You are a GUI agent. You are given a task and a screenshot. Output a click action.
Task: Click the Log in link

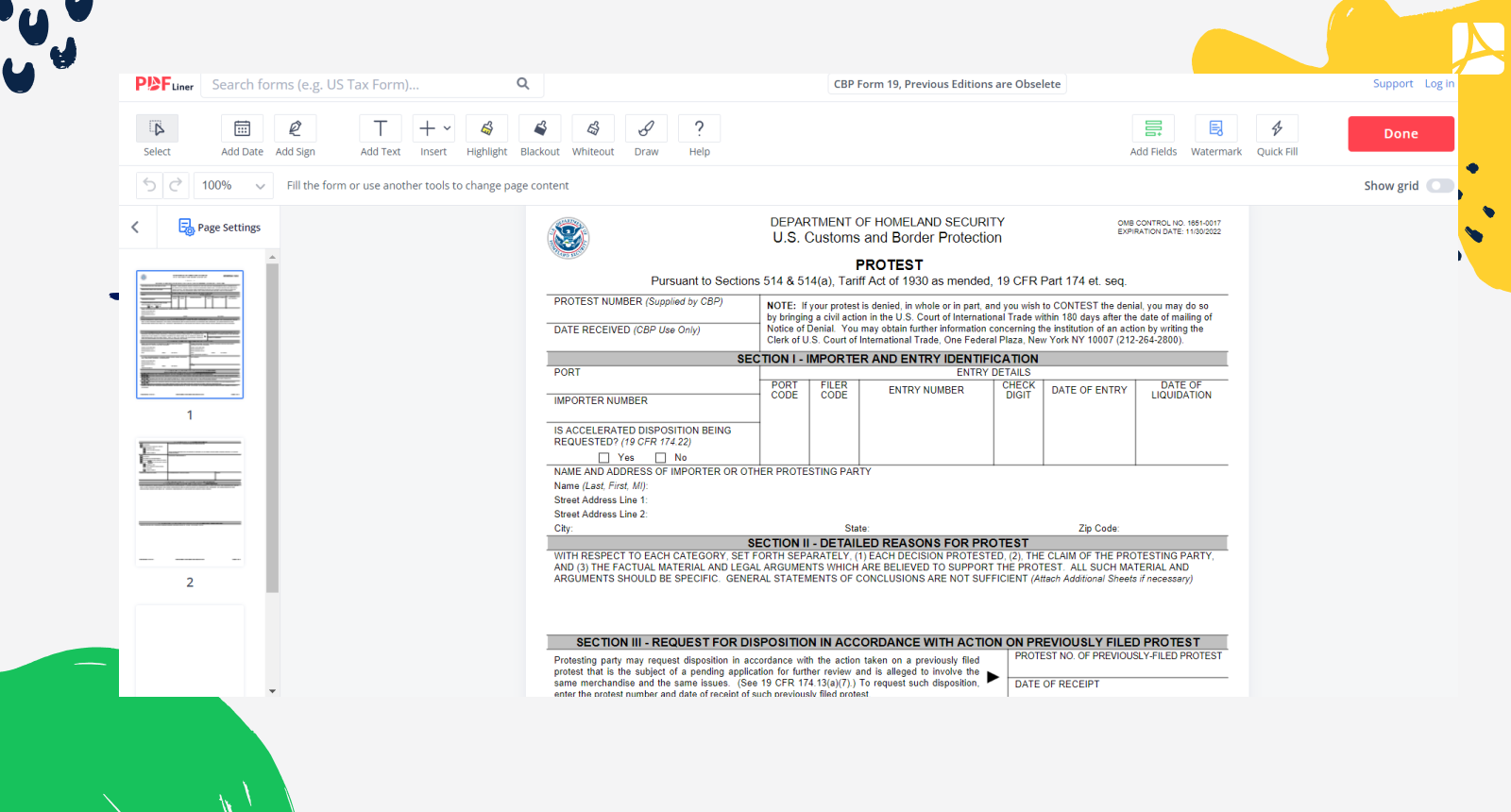[x=1439, y=84]
